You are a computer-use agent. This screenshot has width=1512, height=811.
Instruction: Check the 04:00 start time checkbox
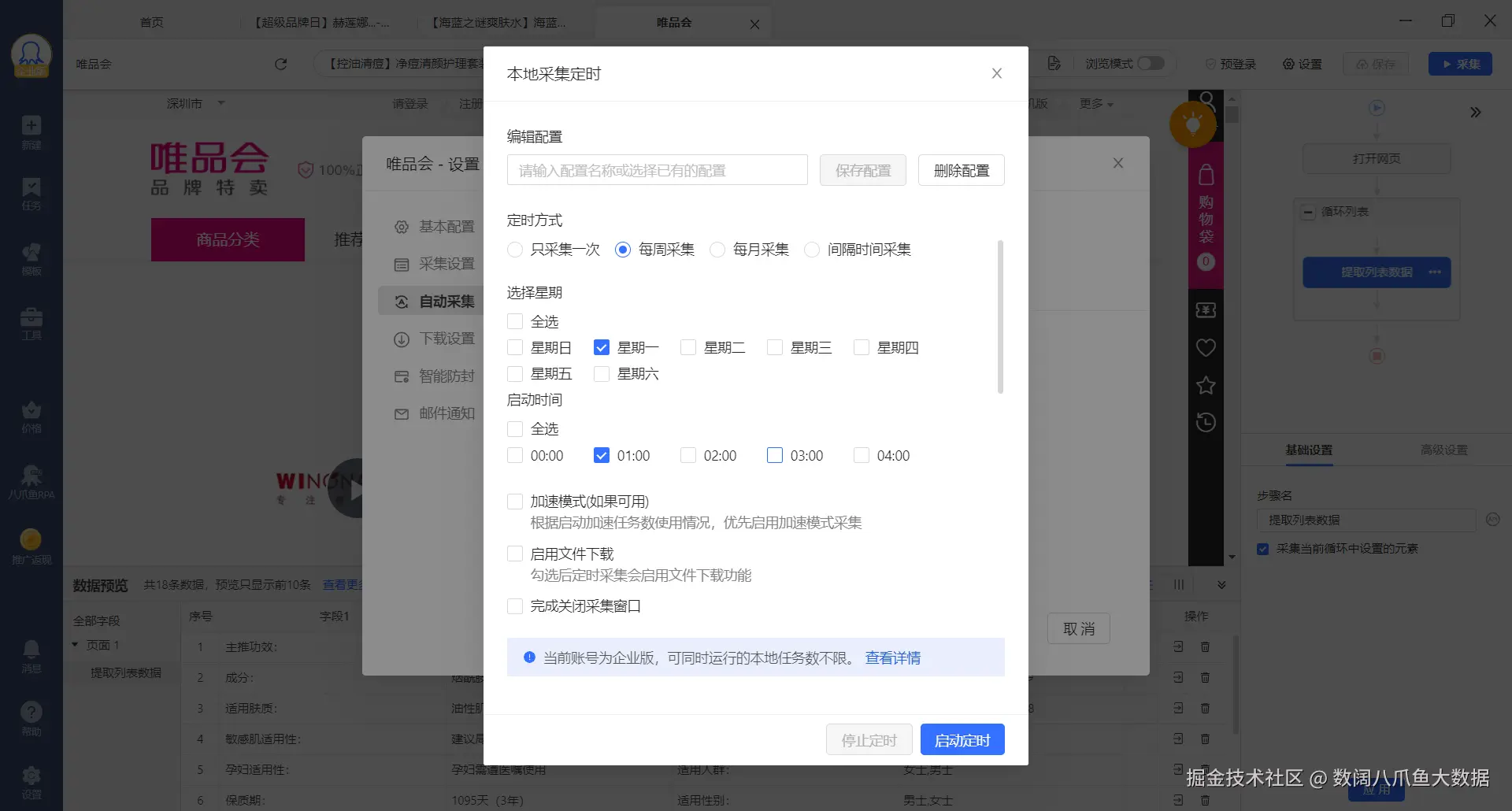pyautogui.click(x=862, y=455)
